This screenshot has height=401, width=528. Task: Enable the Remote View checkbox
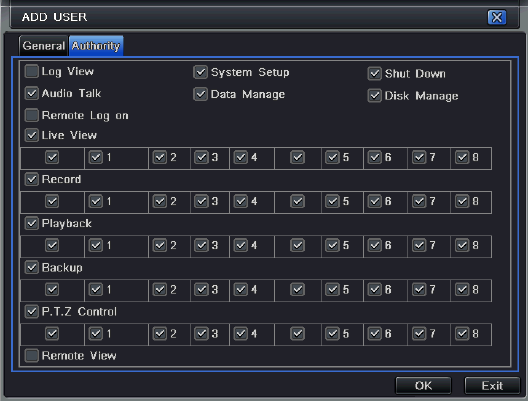tap(32, 356)
